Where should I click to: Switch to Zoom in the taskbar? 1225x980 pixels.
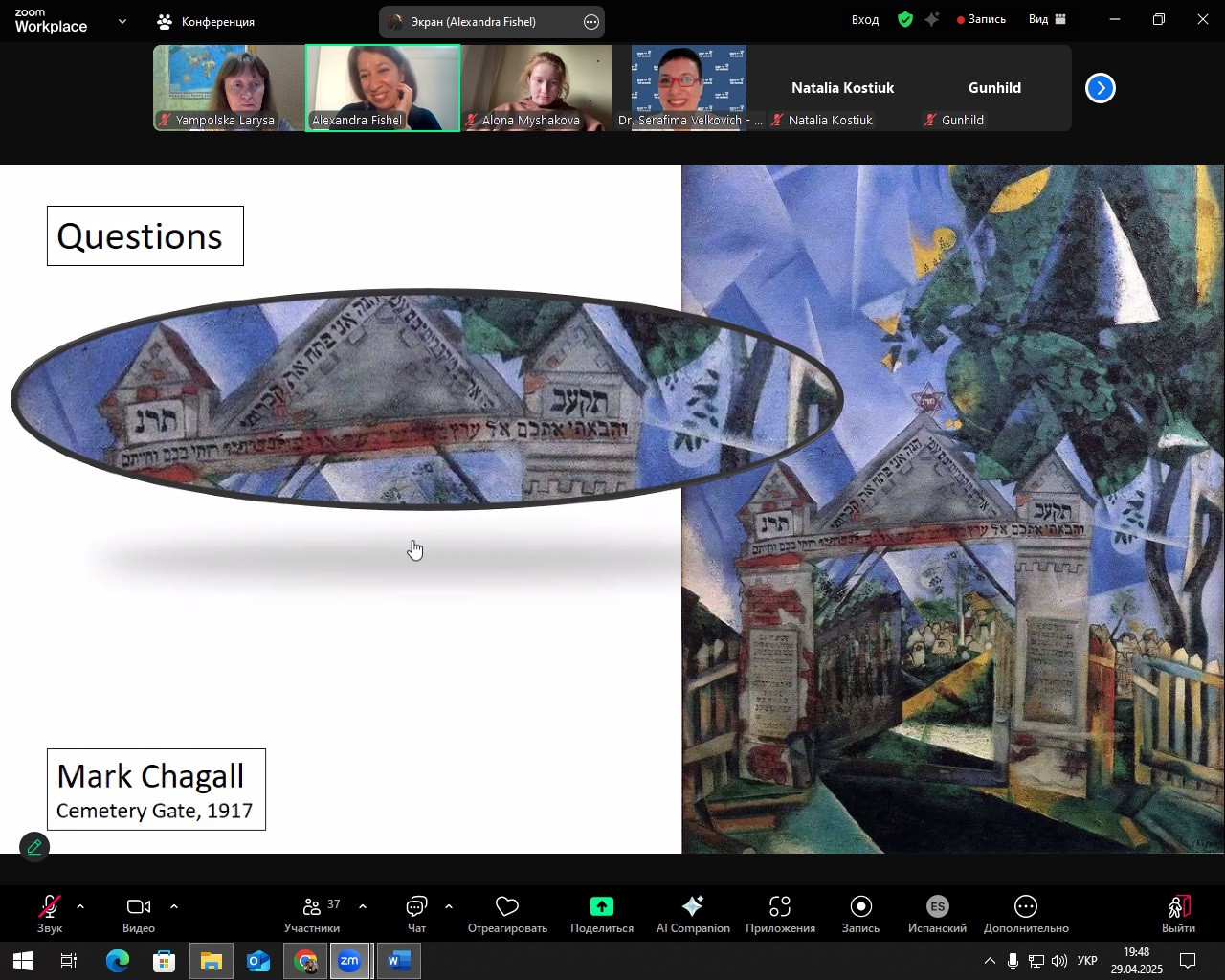pos(350,961)
